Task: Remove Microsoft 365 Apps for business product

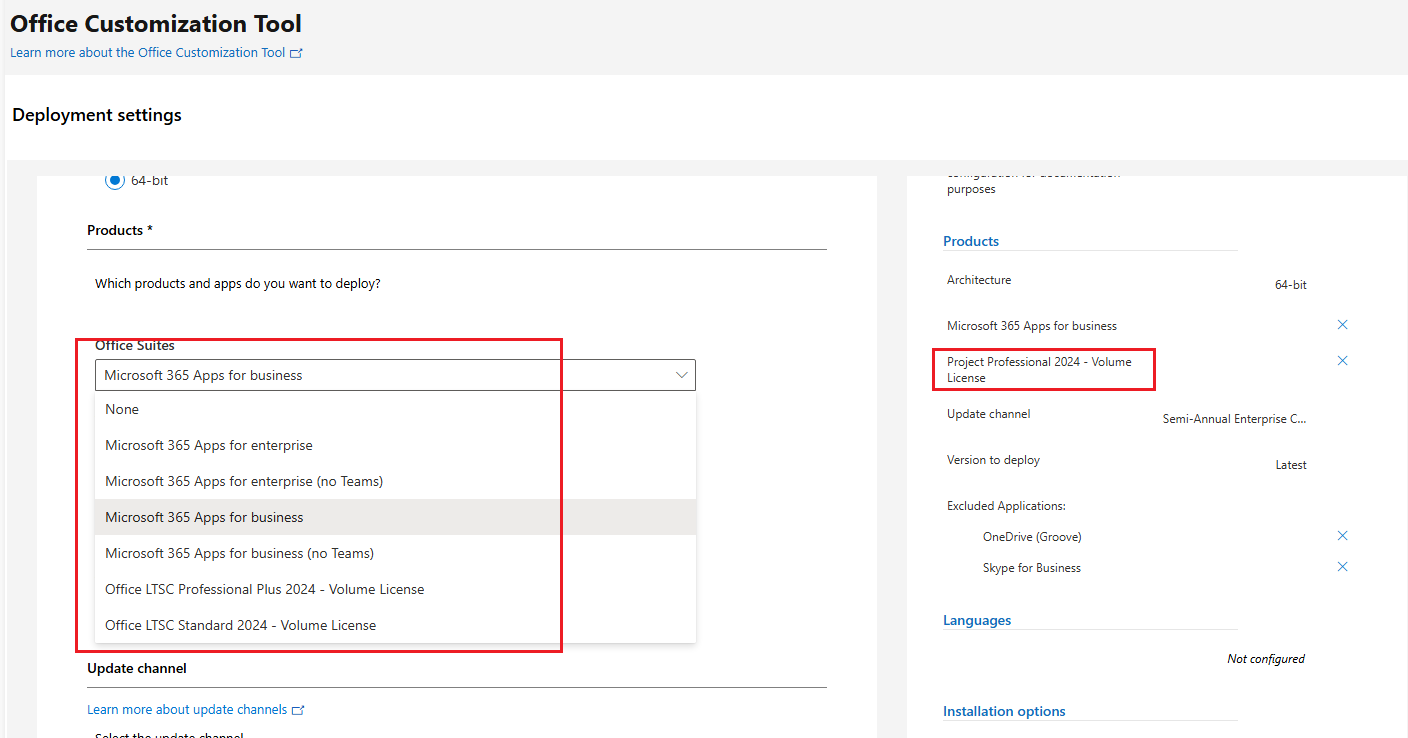Action: (1342, 325)
